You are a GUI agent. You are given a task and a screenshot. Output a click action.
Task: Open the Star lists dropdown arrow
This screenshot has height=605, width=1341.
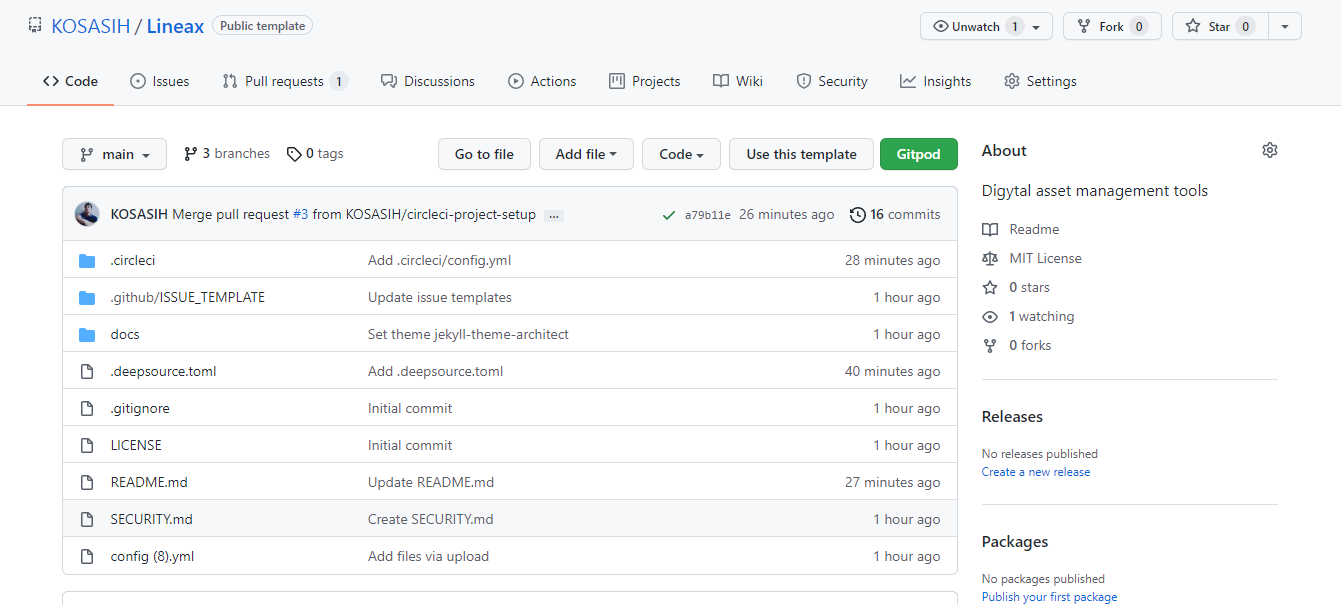pos(1285,27)
